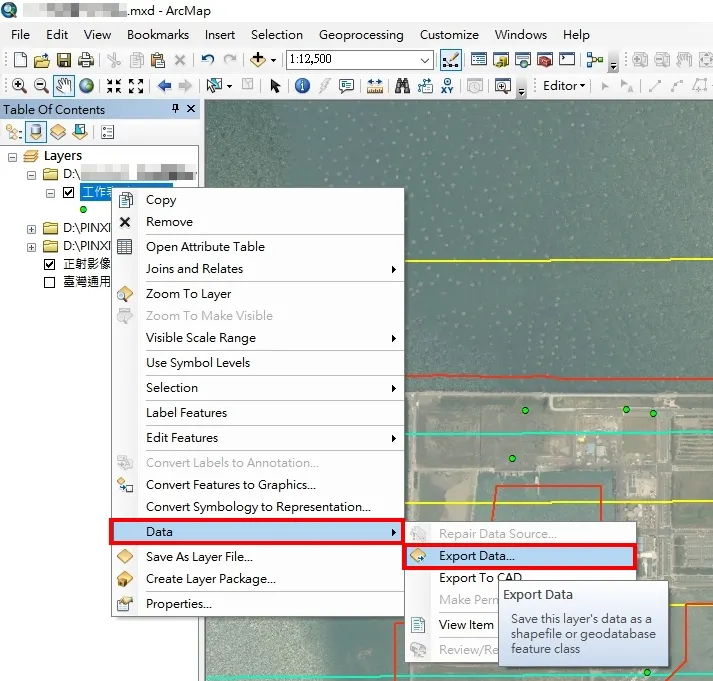This screenshot has width=713, height=681.
Task: Click the Zoom In magnifier tool
Action: pyautogui.click(x=19, y=86)
